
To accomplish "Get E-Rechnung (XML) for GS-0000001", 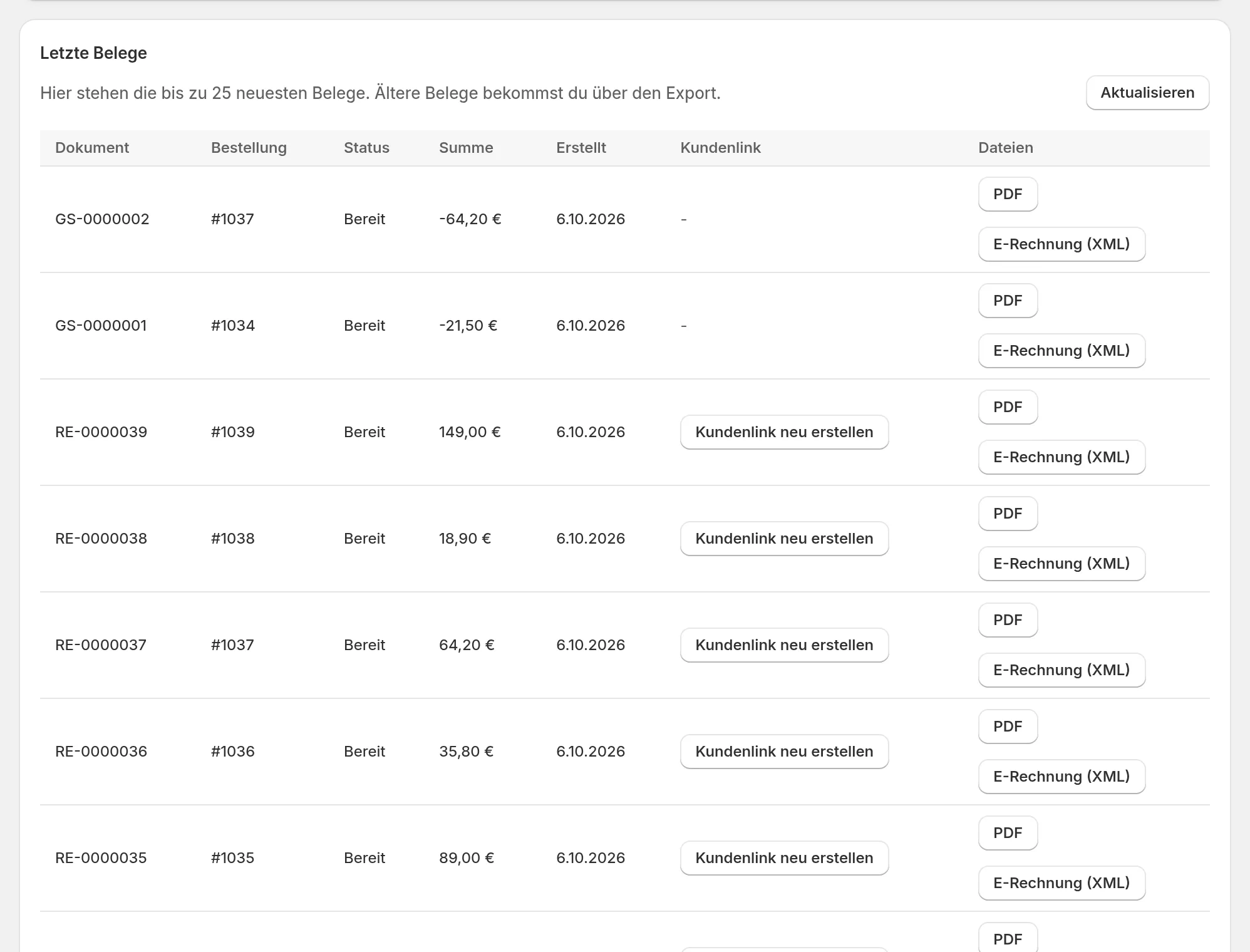I will (1061, 351).
